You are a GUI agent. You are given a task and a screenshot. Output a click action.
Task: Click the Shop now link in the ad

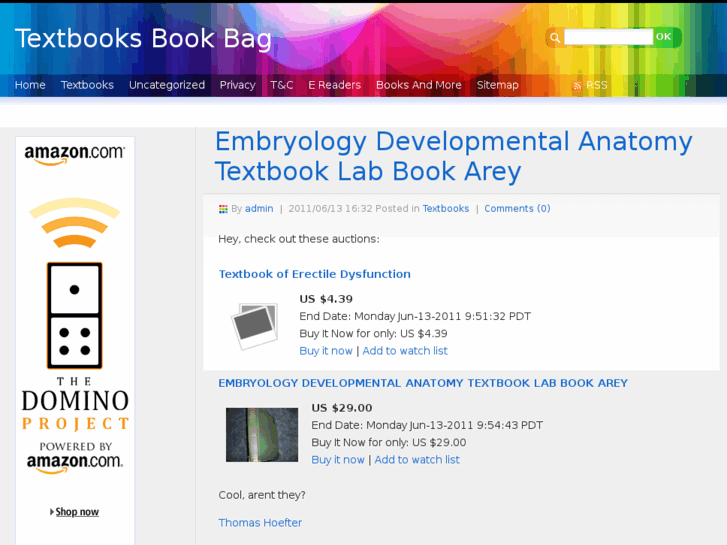coord(75,512)
